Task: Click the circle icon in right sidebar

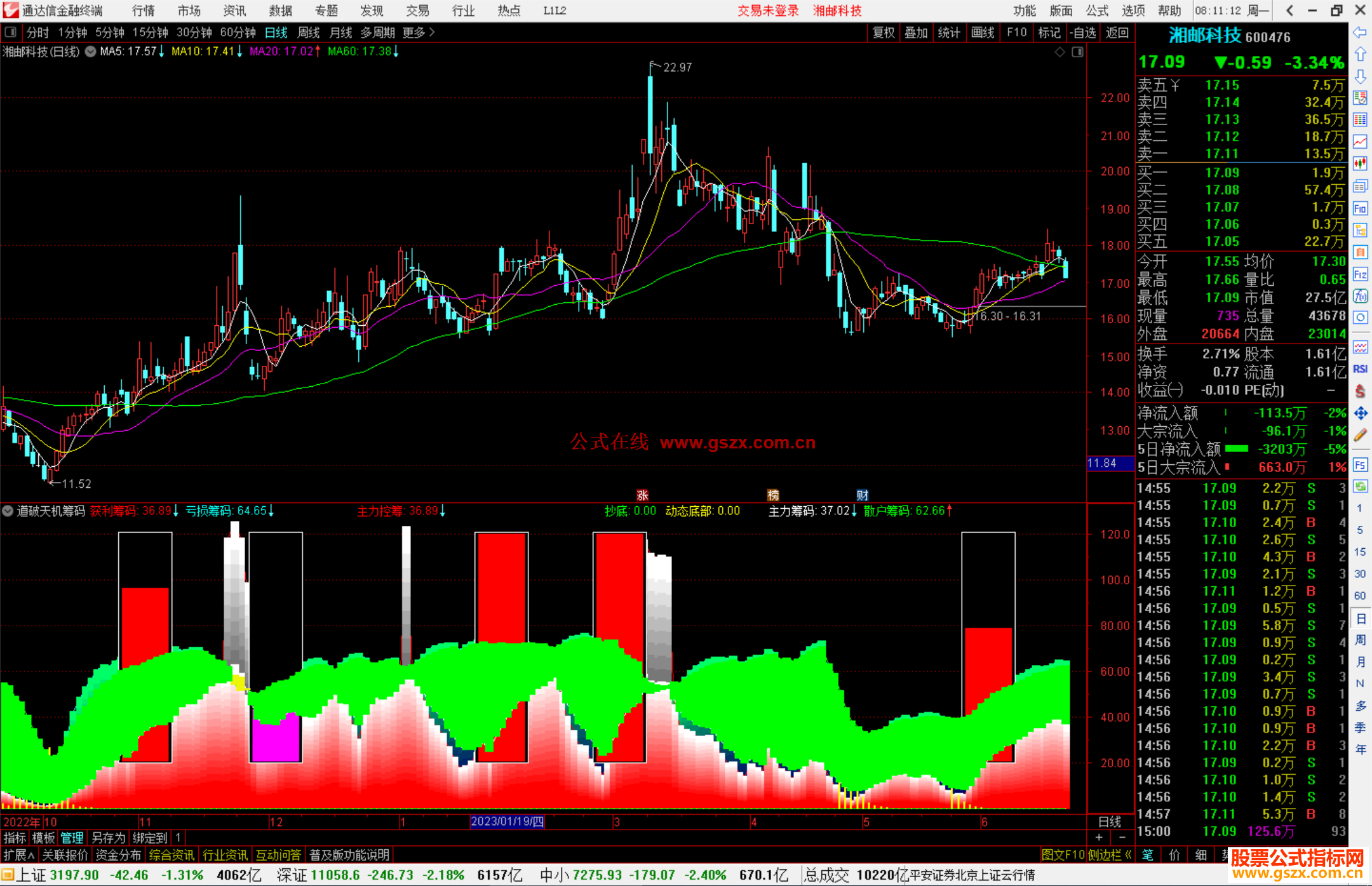Action: 1360,318
